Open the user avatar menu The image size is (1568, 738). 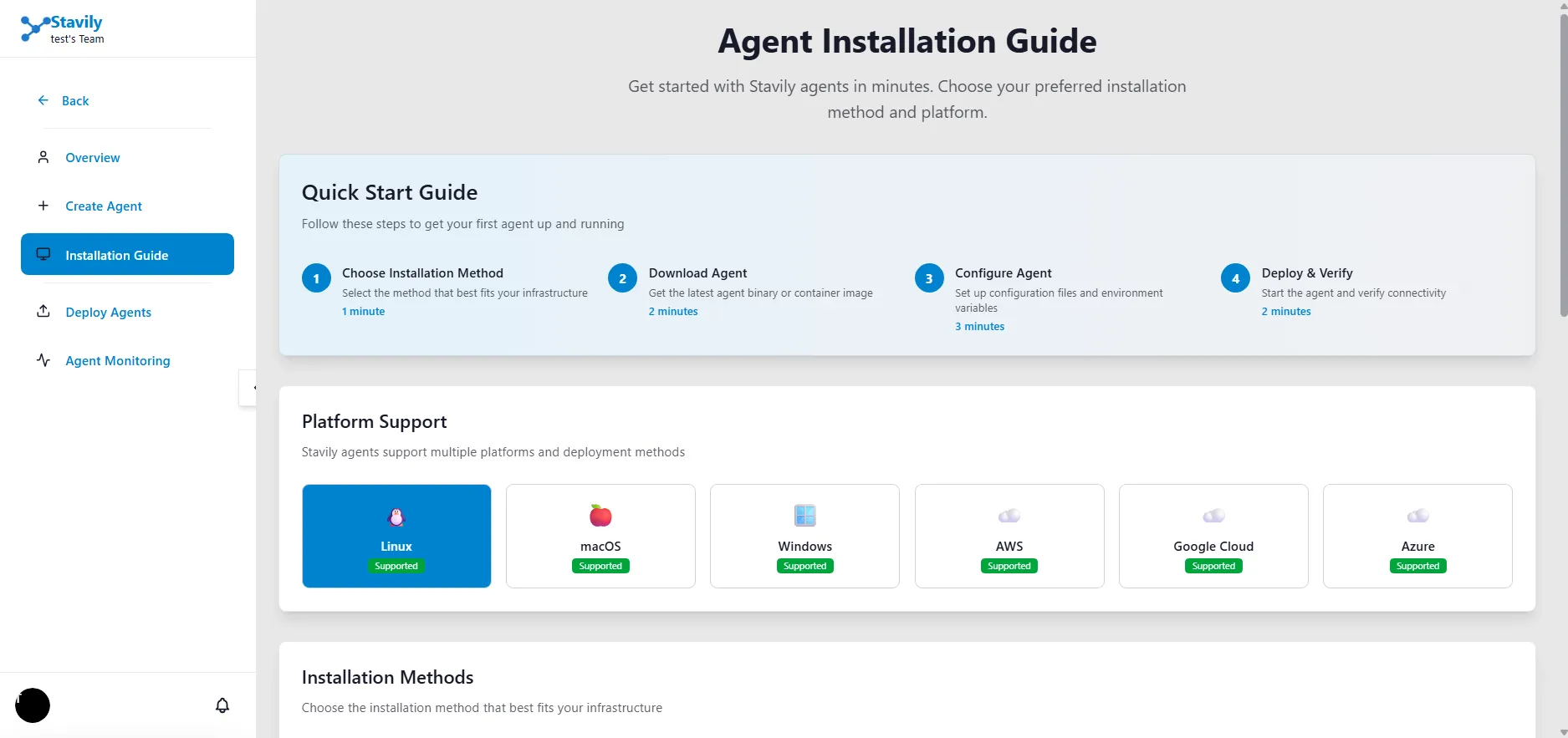33,705
